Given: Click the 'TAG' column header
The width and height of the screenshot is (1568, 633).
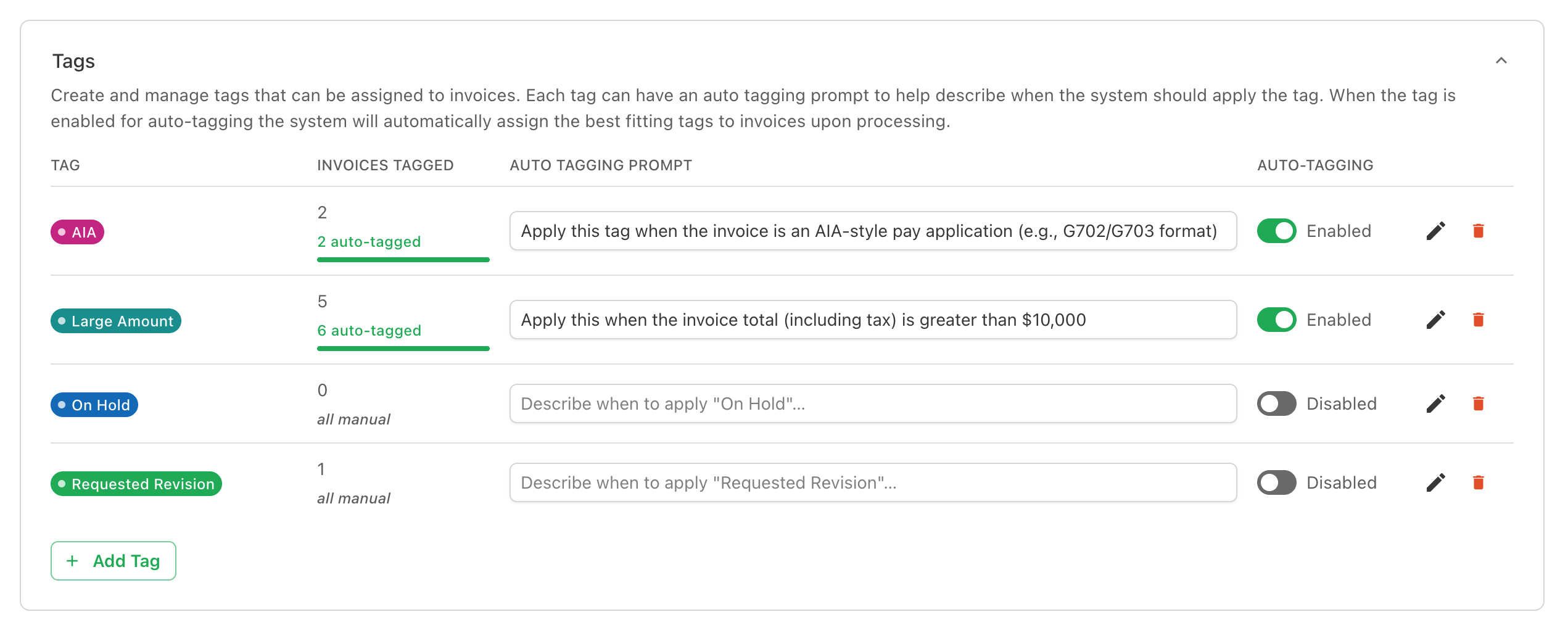Looking at the screenshot, I should coord(65,165).
